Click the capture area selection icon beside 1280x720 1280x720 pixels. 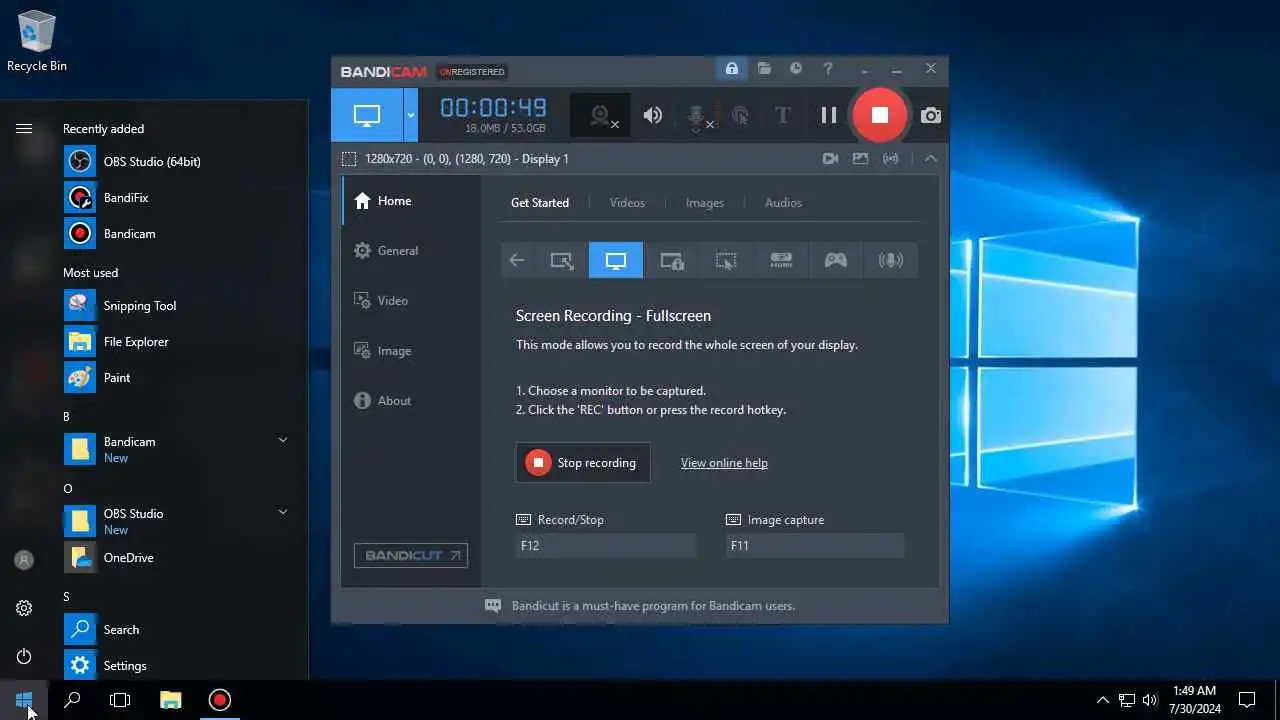coord(349,159)
